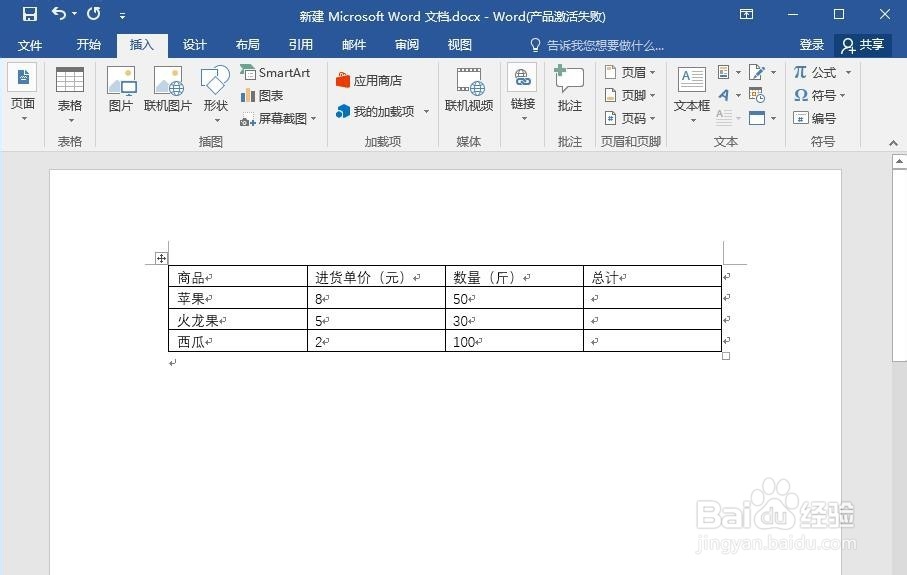Click the Redo icon in title bar
The image size is (907, 575).
point(94,13)
